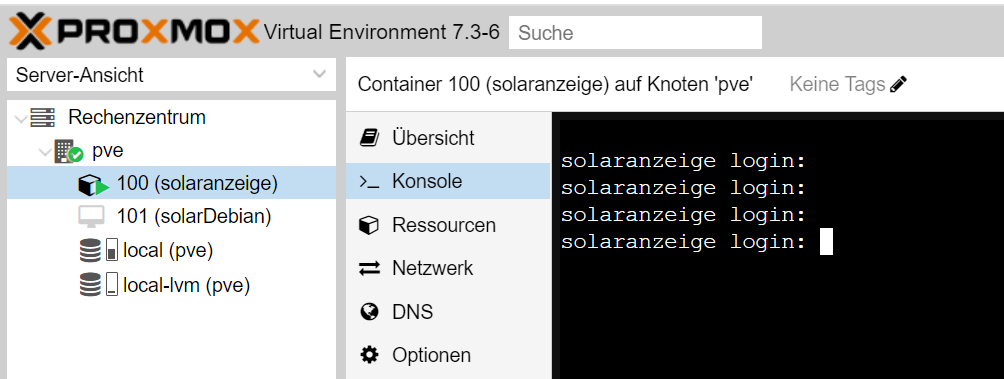Click the pve node icon

click(69, 151)
